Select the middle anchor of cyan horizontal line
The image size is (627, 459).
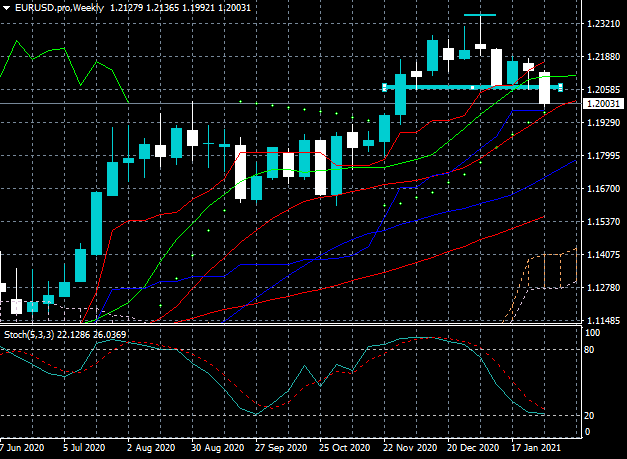pyautogui.click(x=473, y=87)
